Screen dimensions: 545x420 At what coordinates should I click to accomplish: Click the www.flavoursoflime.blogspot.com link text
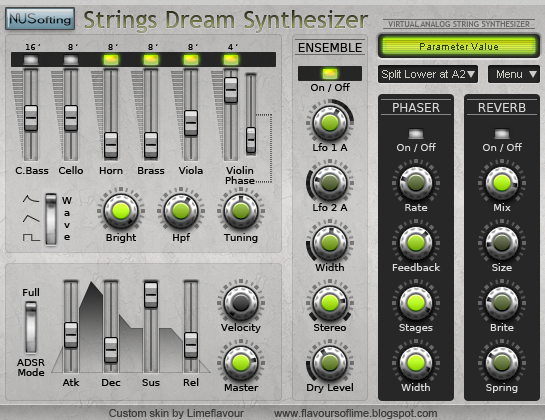pos(355,413)
